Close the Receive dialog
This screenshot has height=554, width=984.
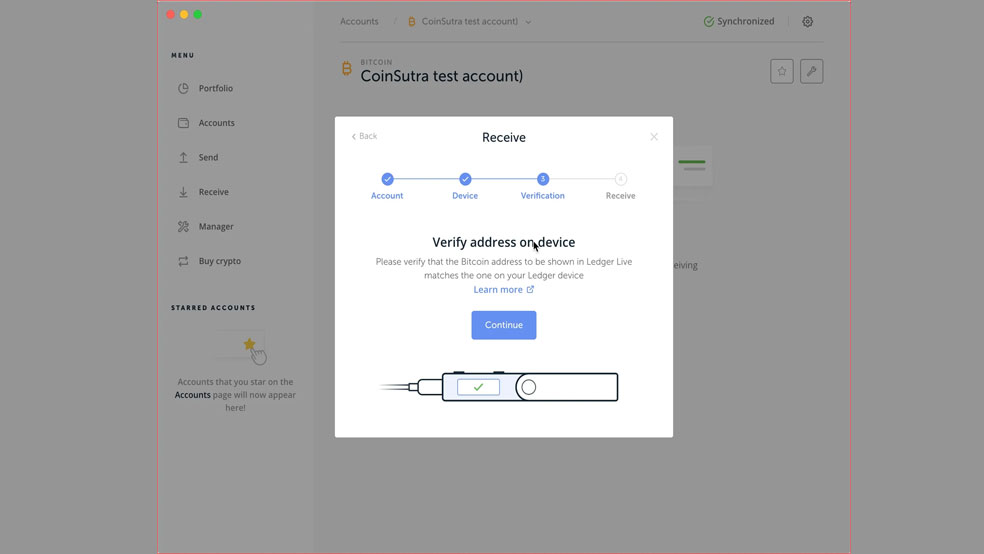point(654,137)
